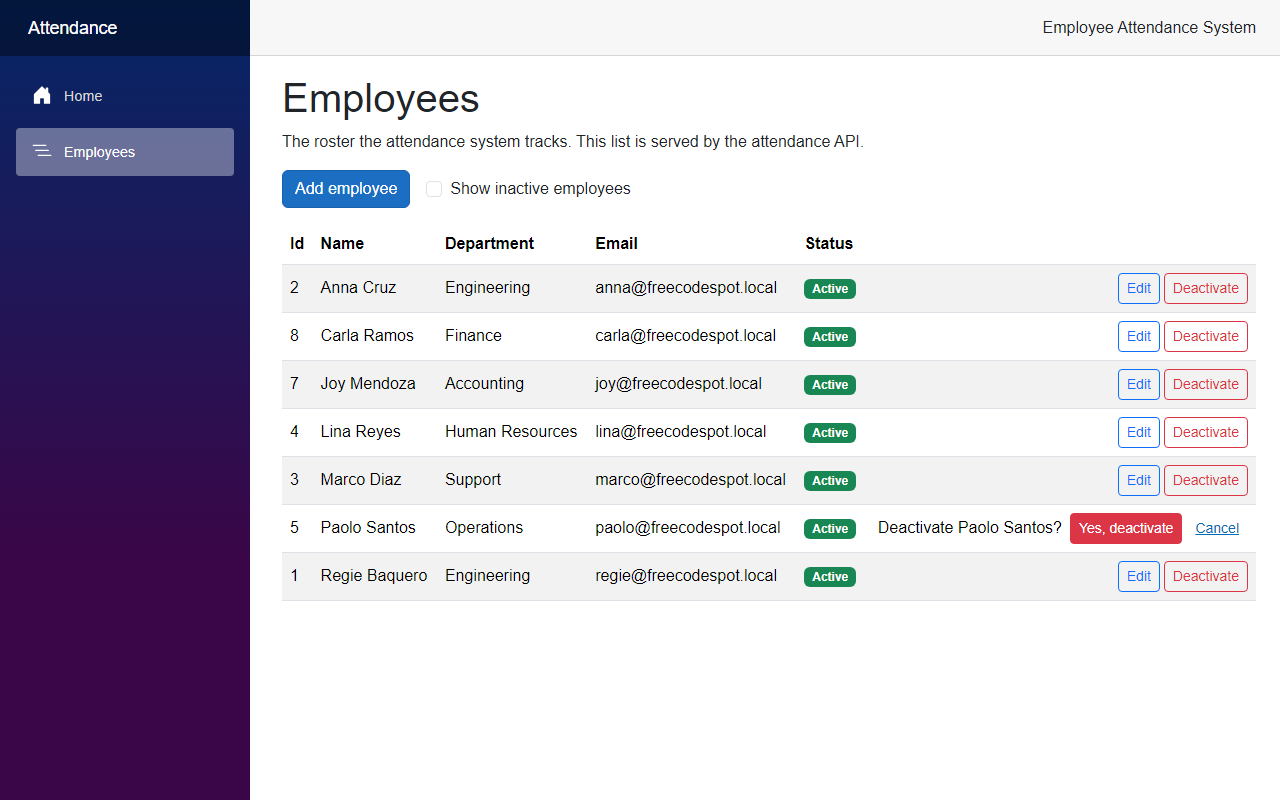The width and height of the screenshot is (1280, 800).
Task: Click the Show inactive employees label
Action: click(540, 189)
